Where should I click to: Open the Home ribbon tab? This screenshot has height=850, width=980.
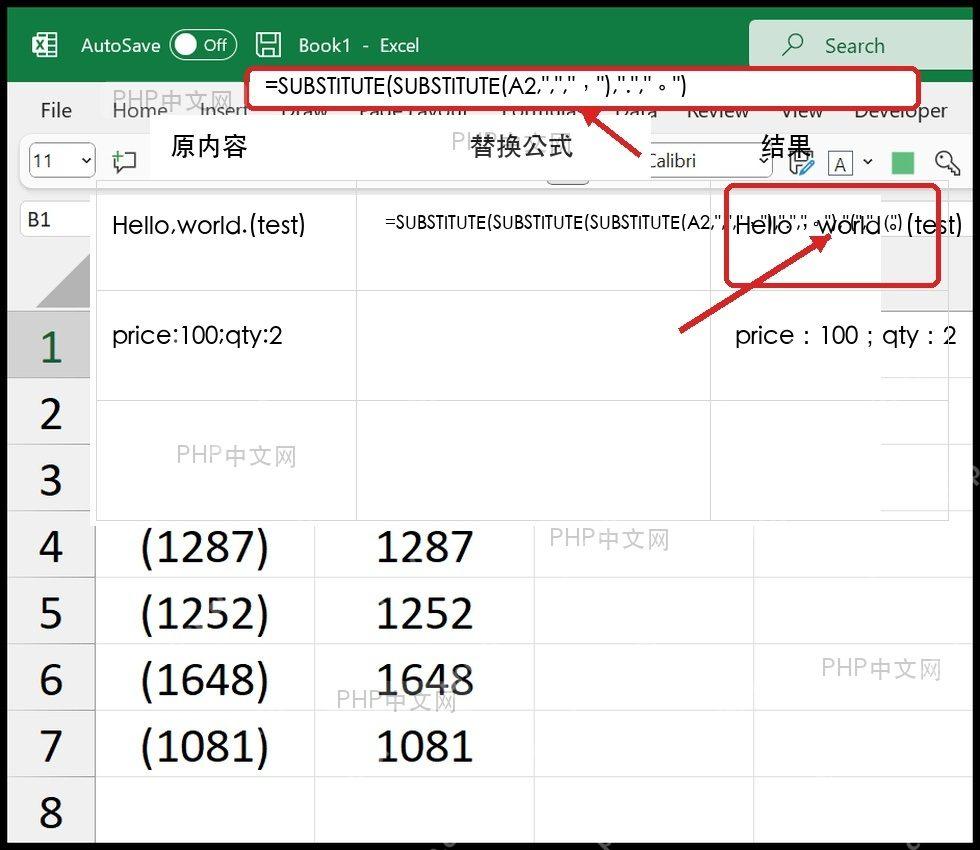(140, 110)
